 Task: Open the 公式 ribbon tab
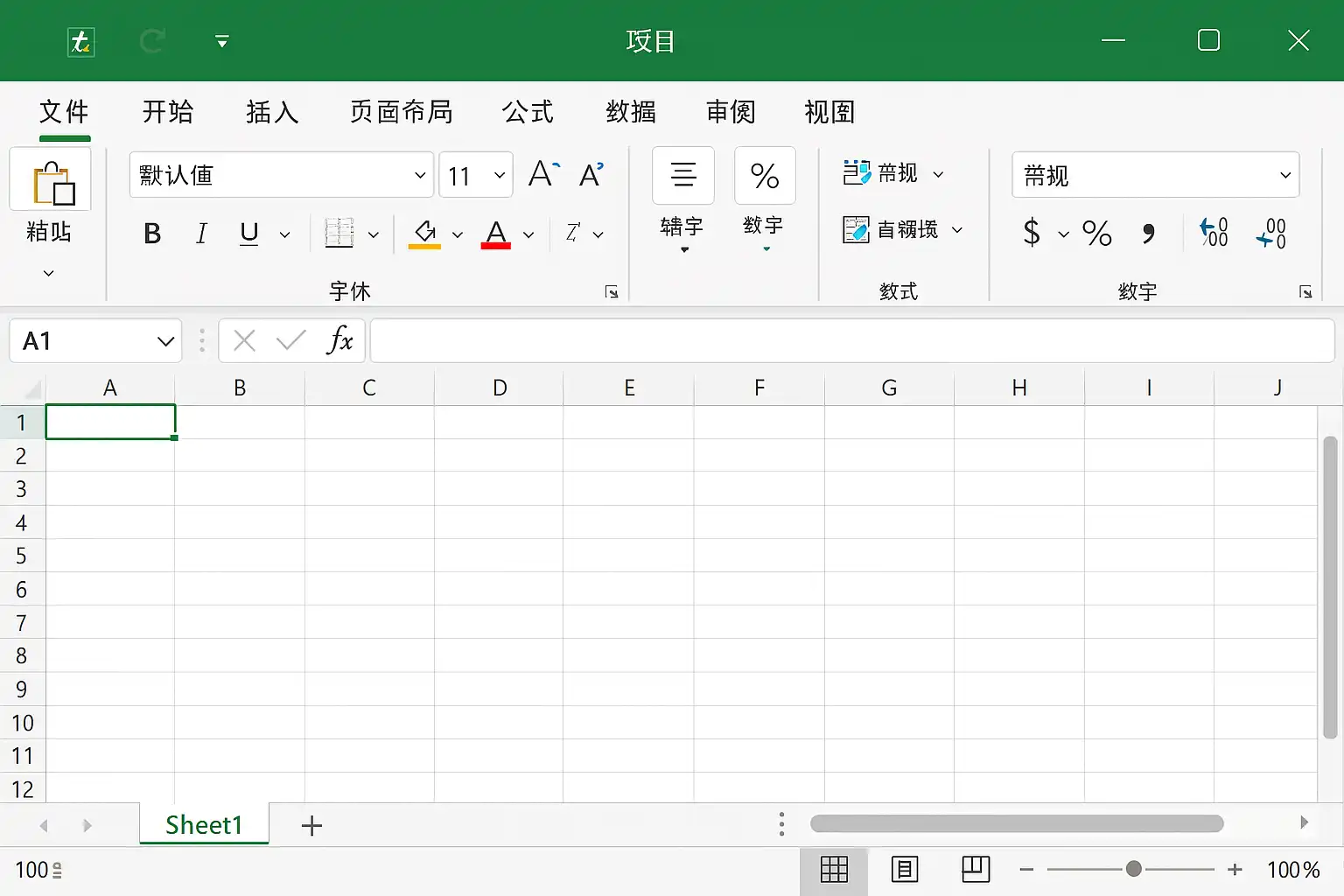[528, 112]
